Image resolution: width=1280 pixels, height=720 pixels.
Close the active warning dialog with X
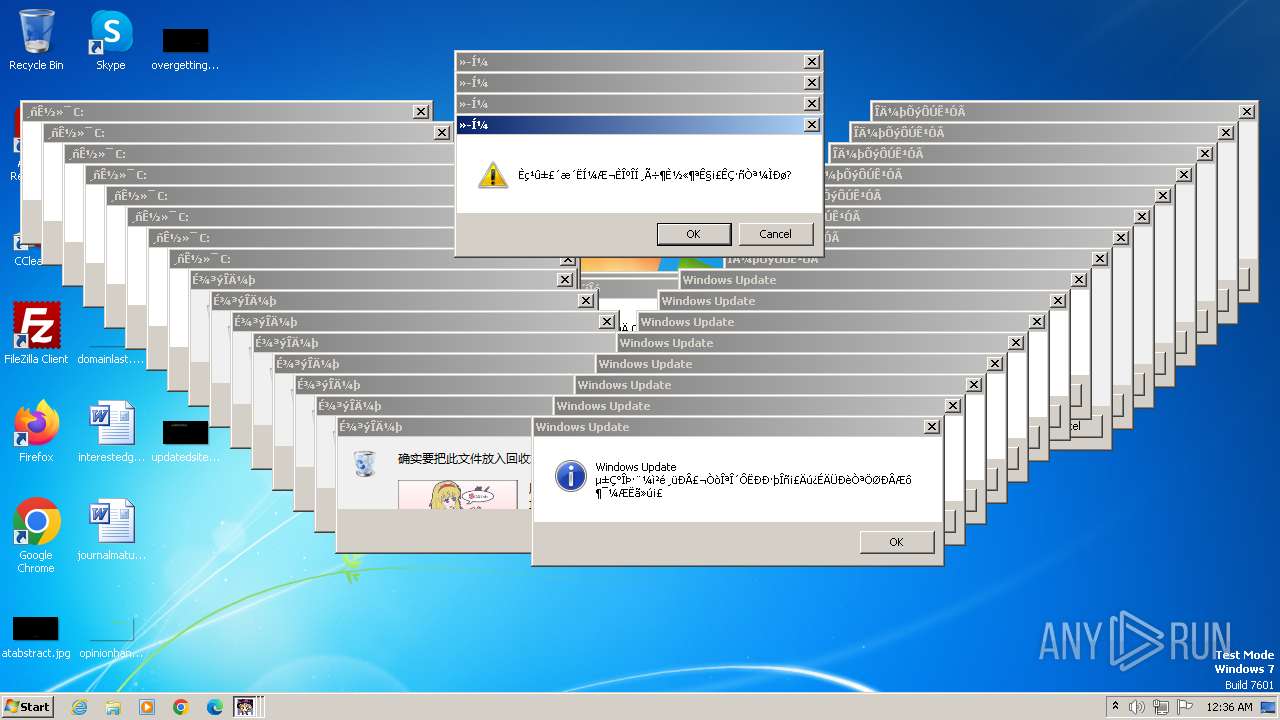click(811, 125)
